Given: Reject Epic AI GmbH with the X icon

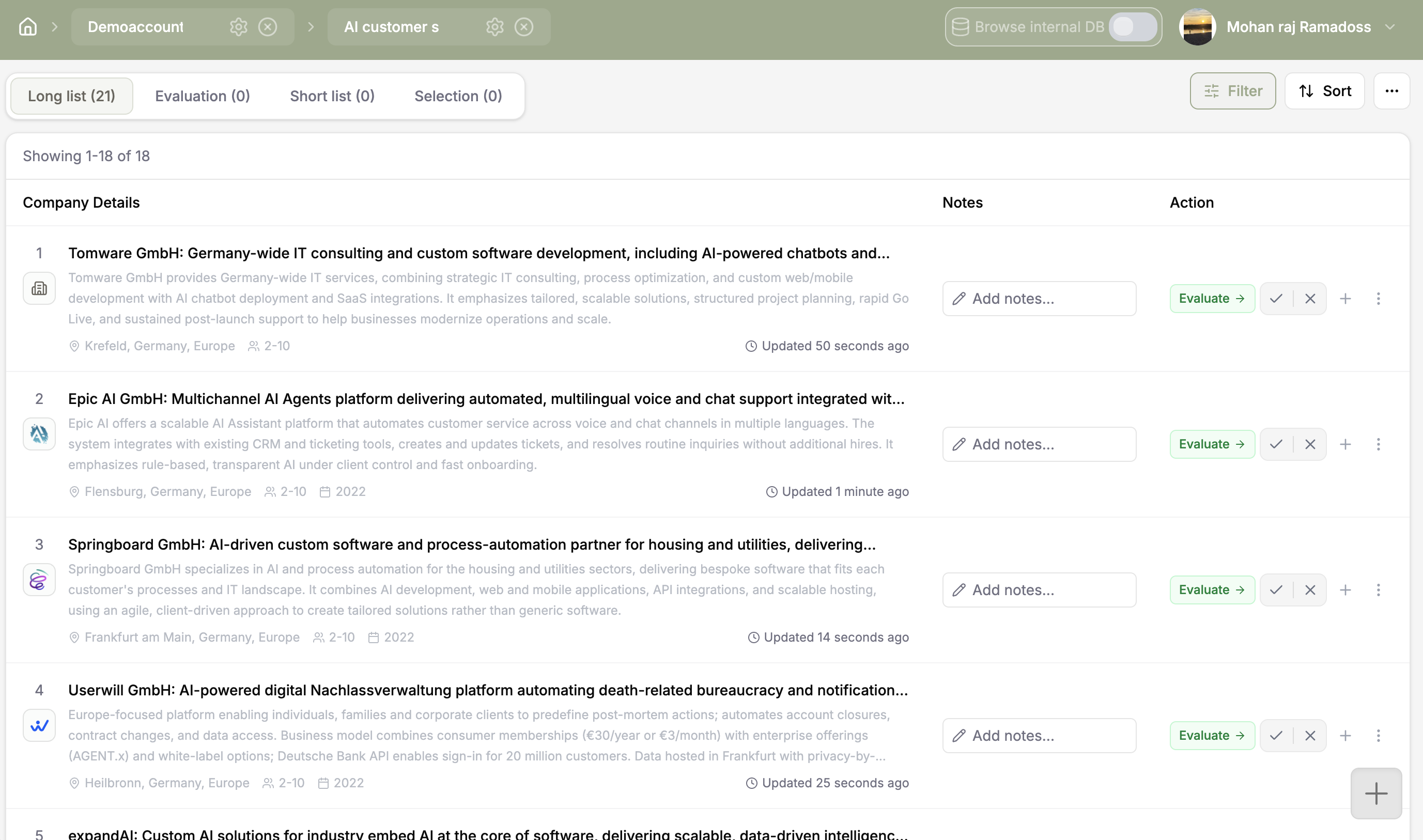Looking at the screenshot, I should click(x=1310, y=444).
